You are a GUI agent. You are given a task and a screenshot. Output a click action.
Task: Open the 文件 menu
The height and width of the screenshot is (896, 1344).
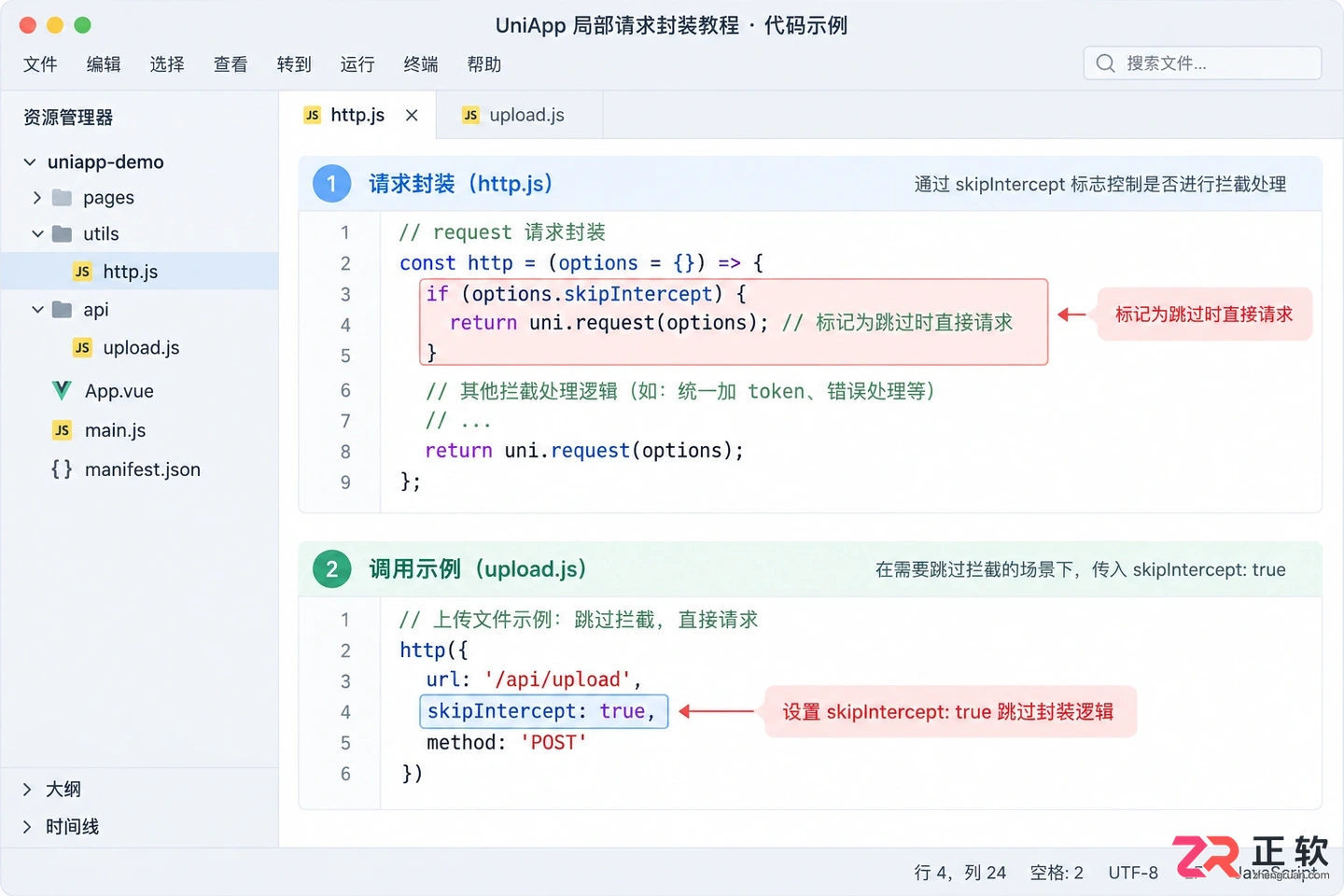(x=40, y=64)
